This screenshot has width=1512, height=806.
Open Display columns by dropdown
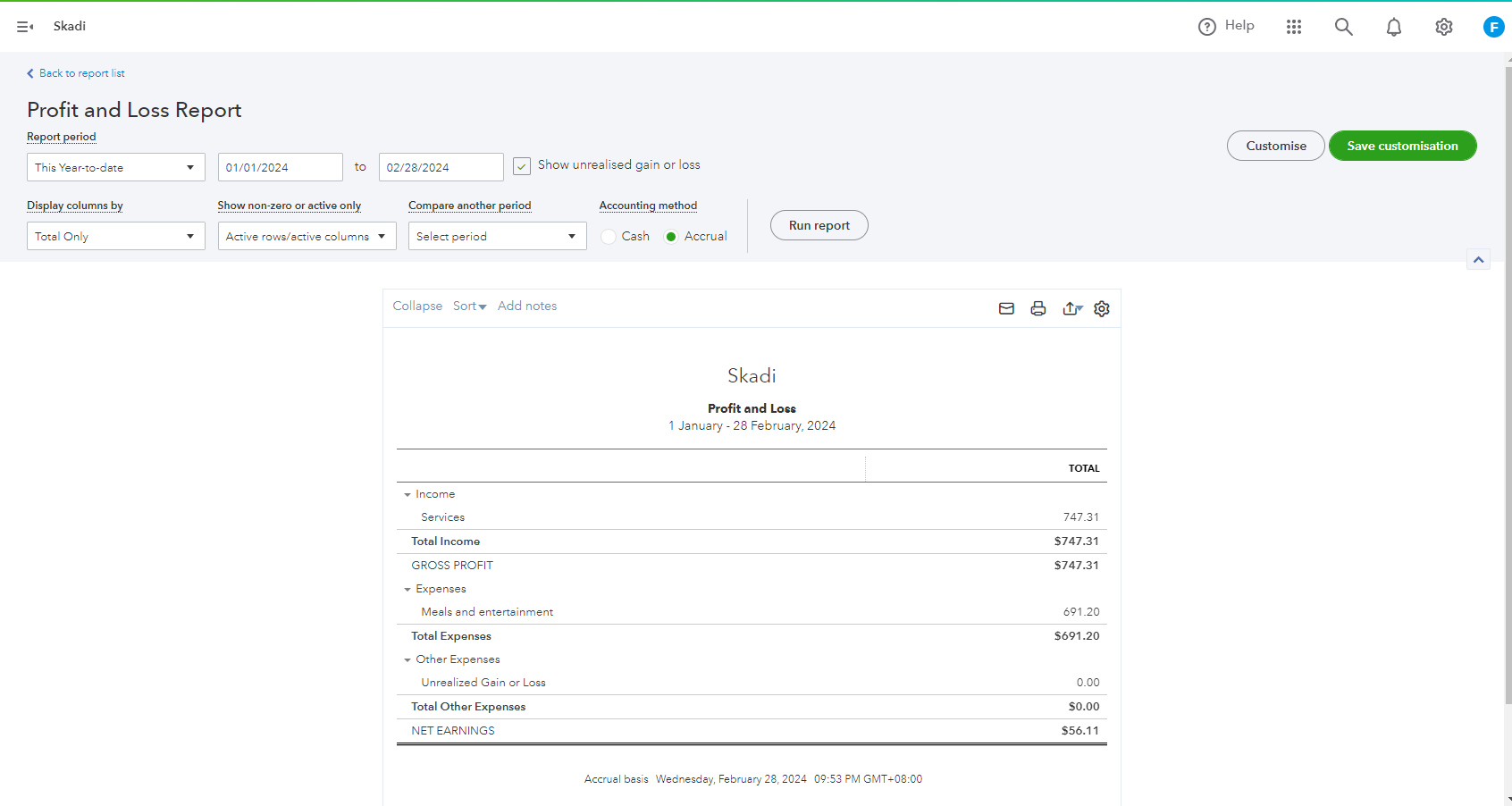click(x=115, y=236)
